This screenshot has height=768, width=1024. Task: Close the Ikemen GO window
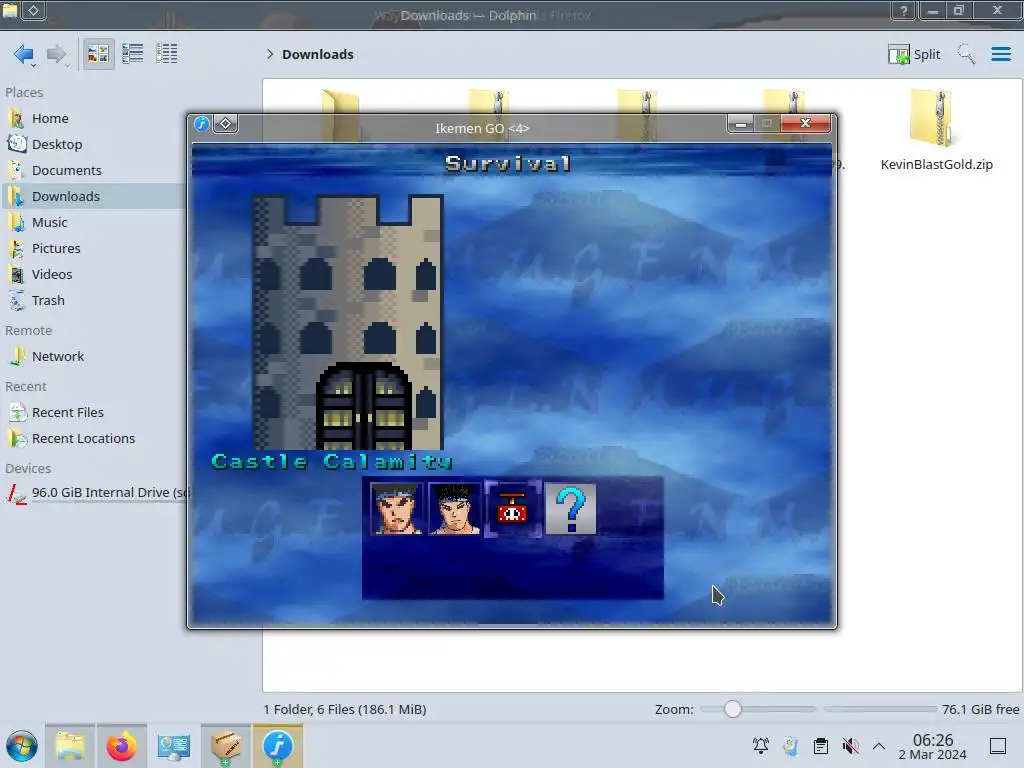coord(806,123)
